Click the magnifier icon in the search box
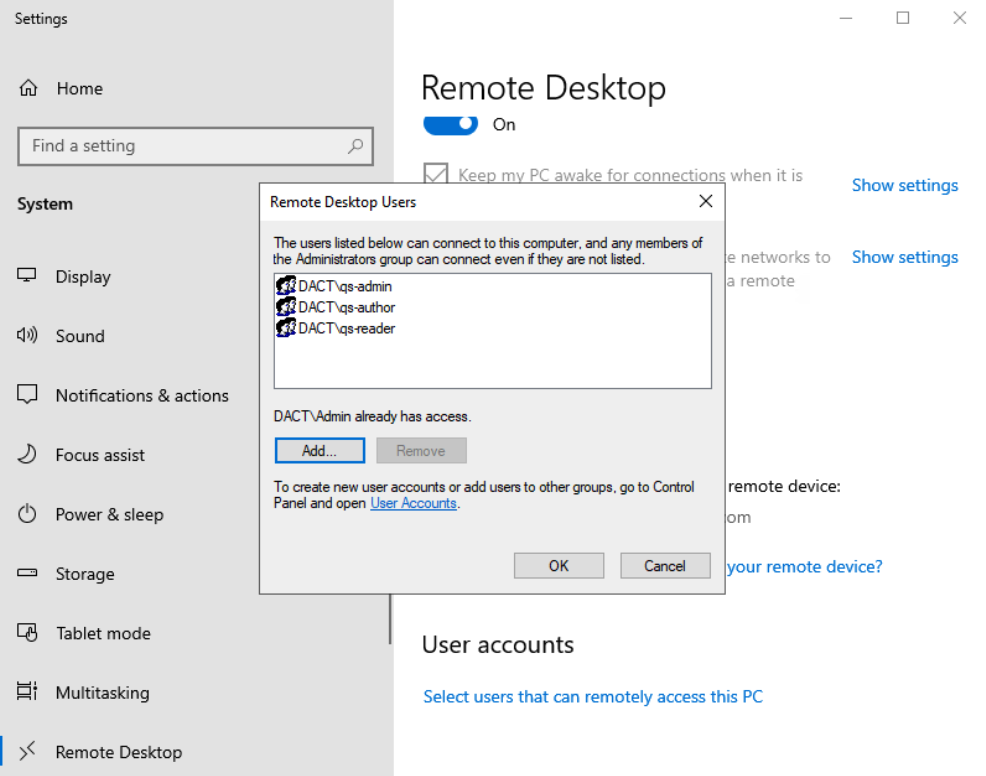986x776 pixels. pyautogui.click(x=355, y=146)
